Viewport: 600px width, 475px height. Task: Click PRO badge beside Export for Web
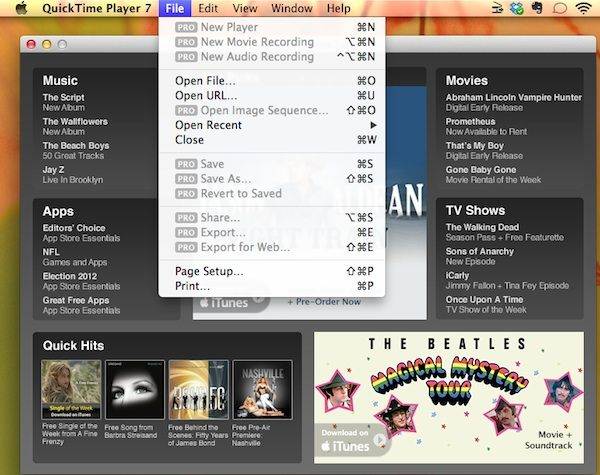point(186,247)
